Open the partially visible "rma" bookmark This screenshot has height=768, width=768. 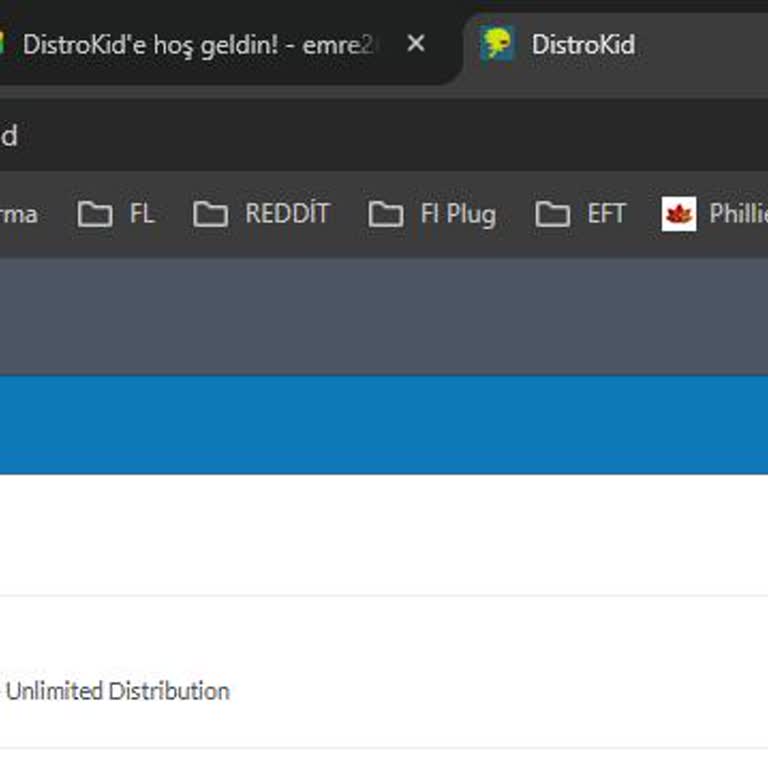(19, 214)
